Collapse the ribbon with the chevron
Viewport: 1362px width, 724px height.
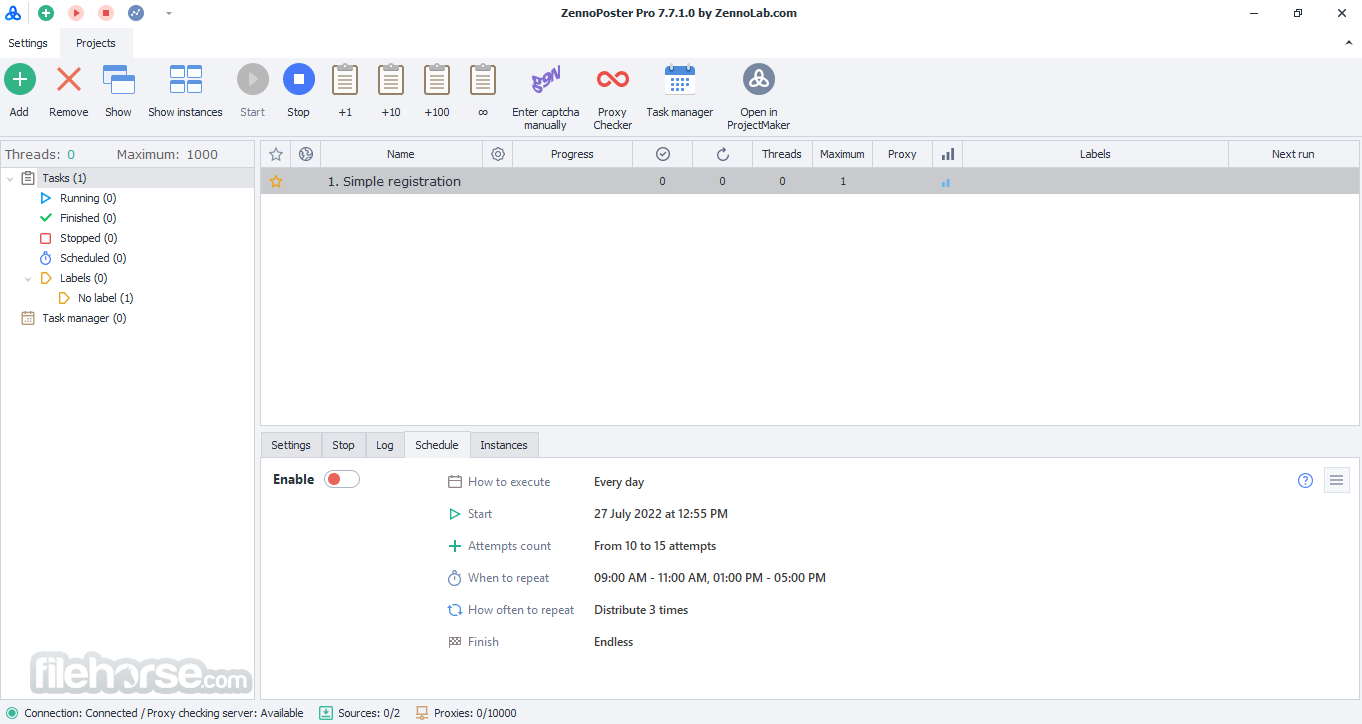click(x=1348, y=44)
